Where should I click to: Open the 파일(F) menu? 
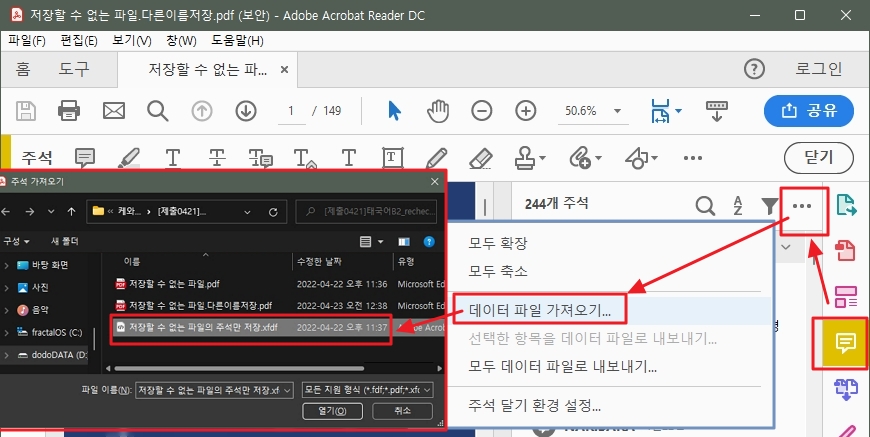pos(27,40)
